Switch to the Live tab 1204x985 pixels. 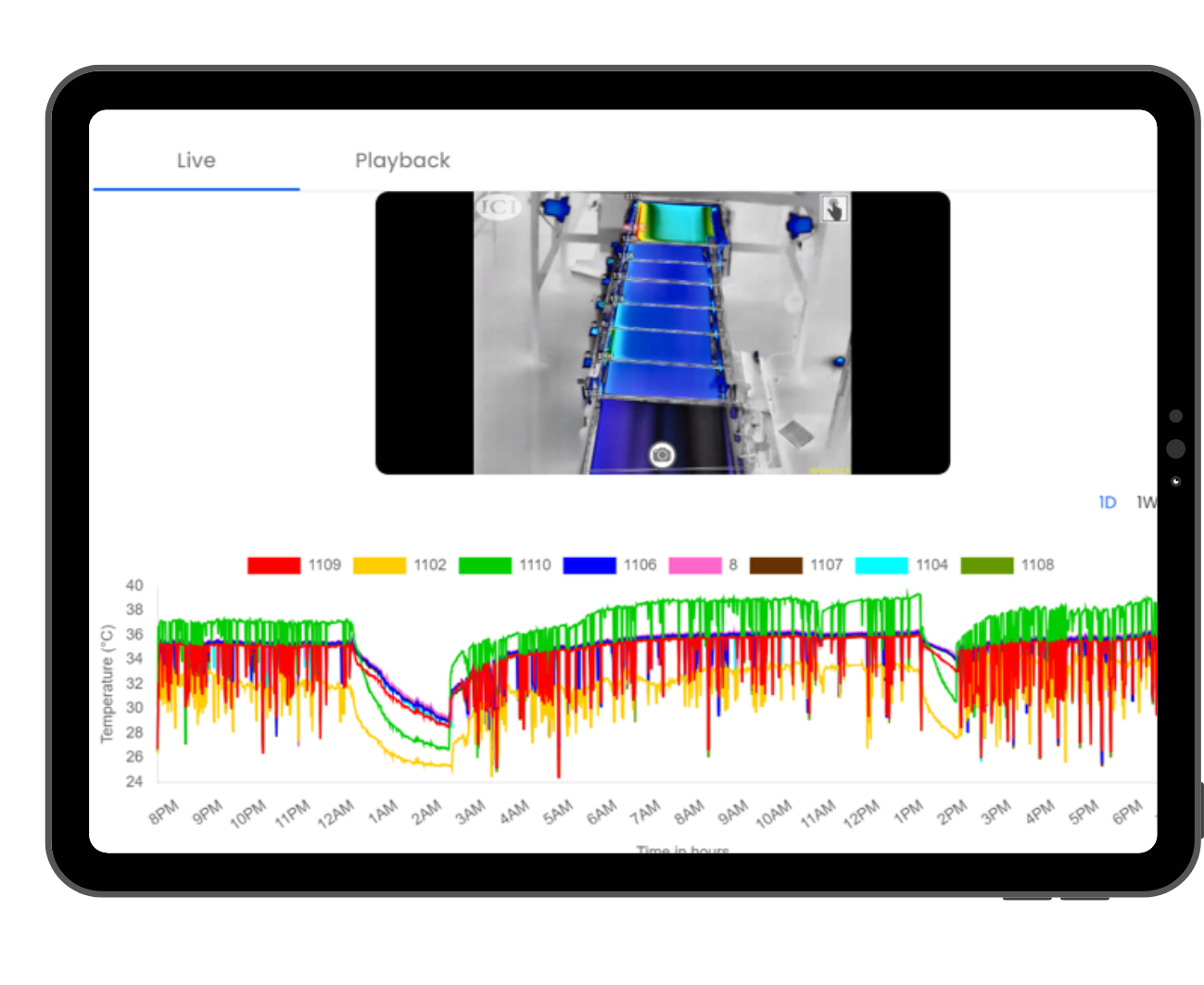(196, 160)
